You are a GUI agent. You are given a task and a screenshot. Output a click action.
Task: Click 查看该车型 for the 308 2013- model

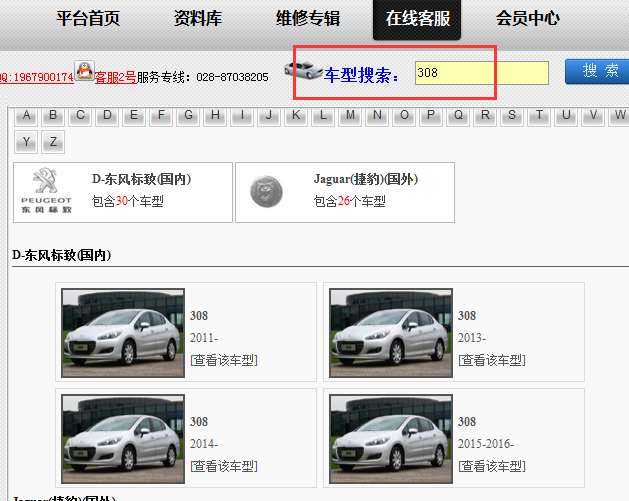pos(492,360)
